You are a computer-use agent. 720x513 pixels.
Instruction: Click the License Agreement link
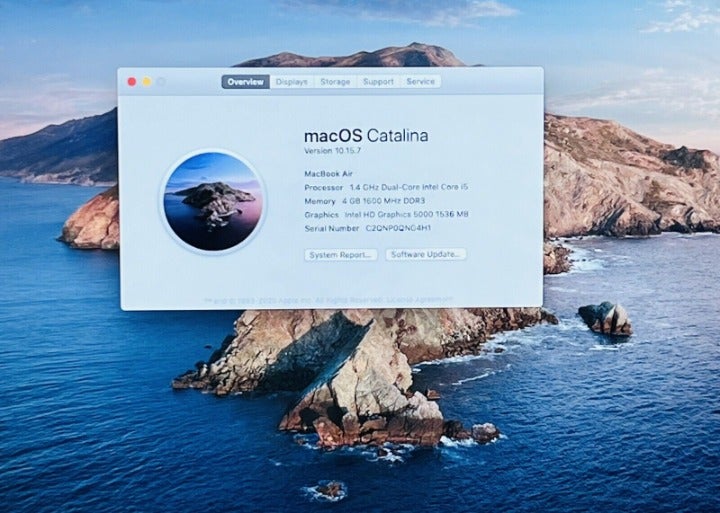point(420,300)
